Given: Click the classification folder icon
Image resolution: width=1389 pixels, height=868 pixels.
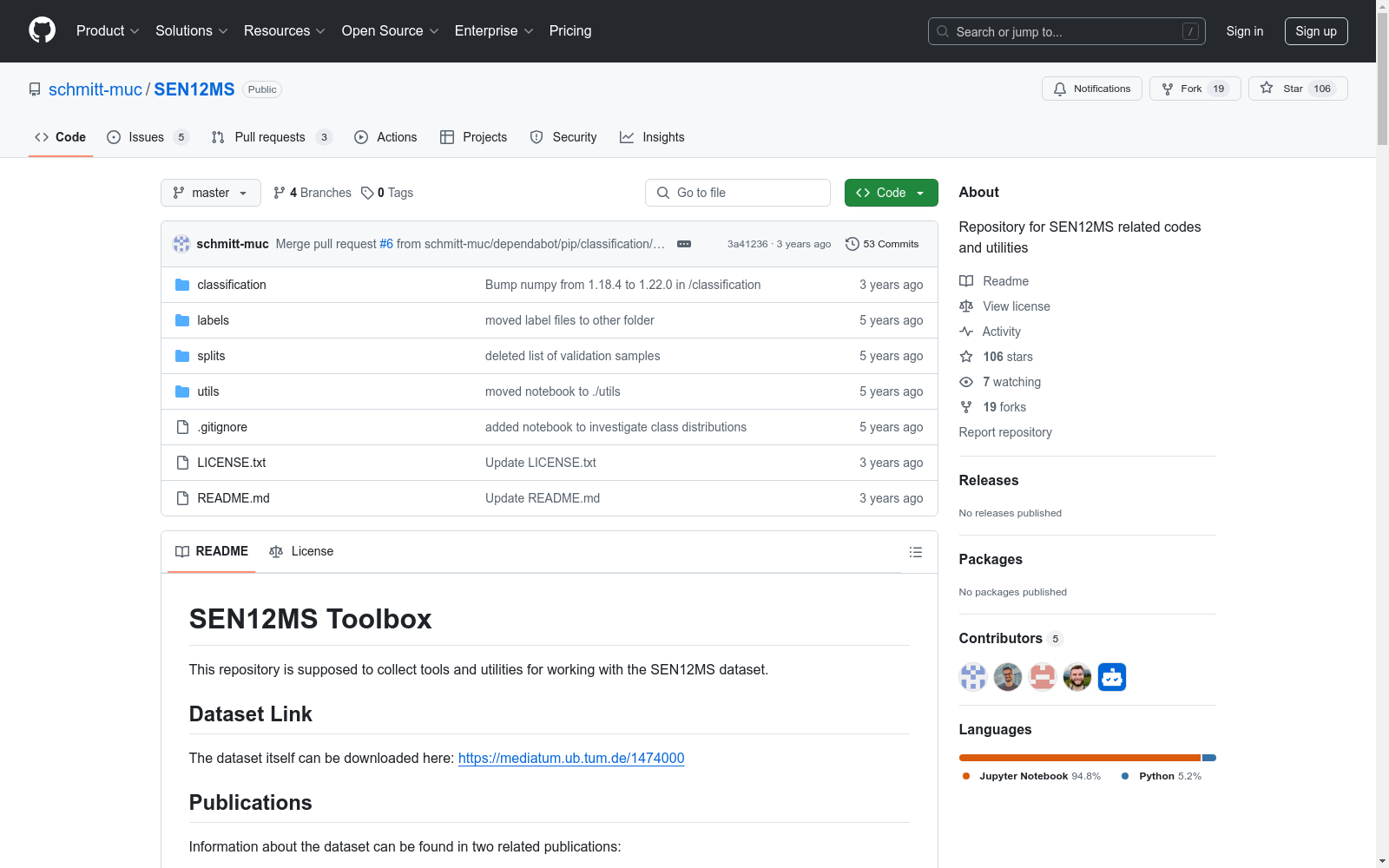Looking at the screenshot, I should 182,285.
